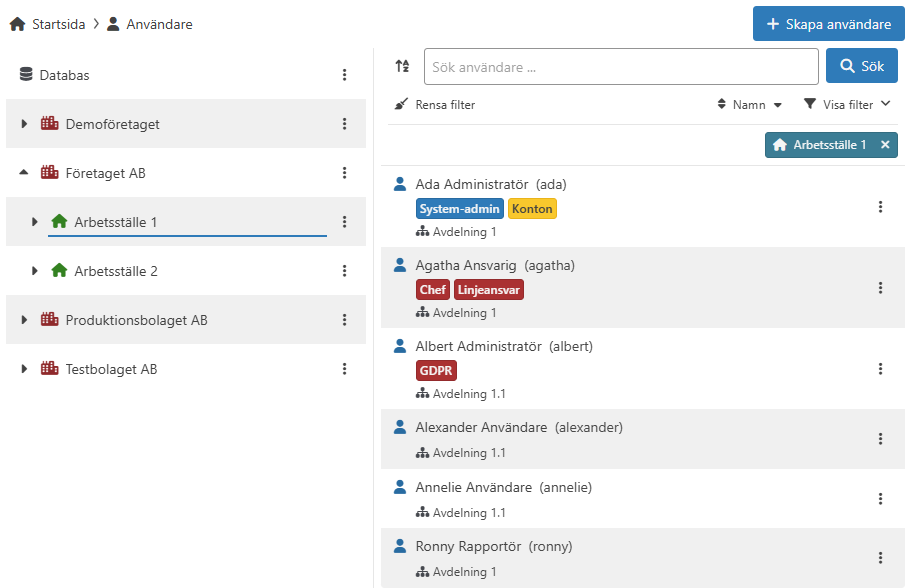The height and width of the screenshot is (588, 918).
Task: Open Produktionsbolaget AB options menu
Action: coord(344,320)
